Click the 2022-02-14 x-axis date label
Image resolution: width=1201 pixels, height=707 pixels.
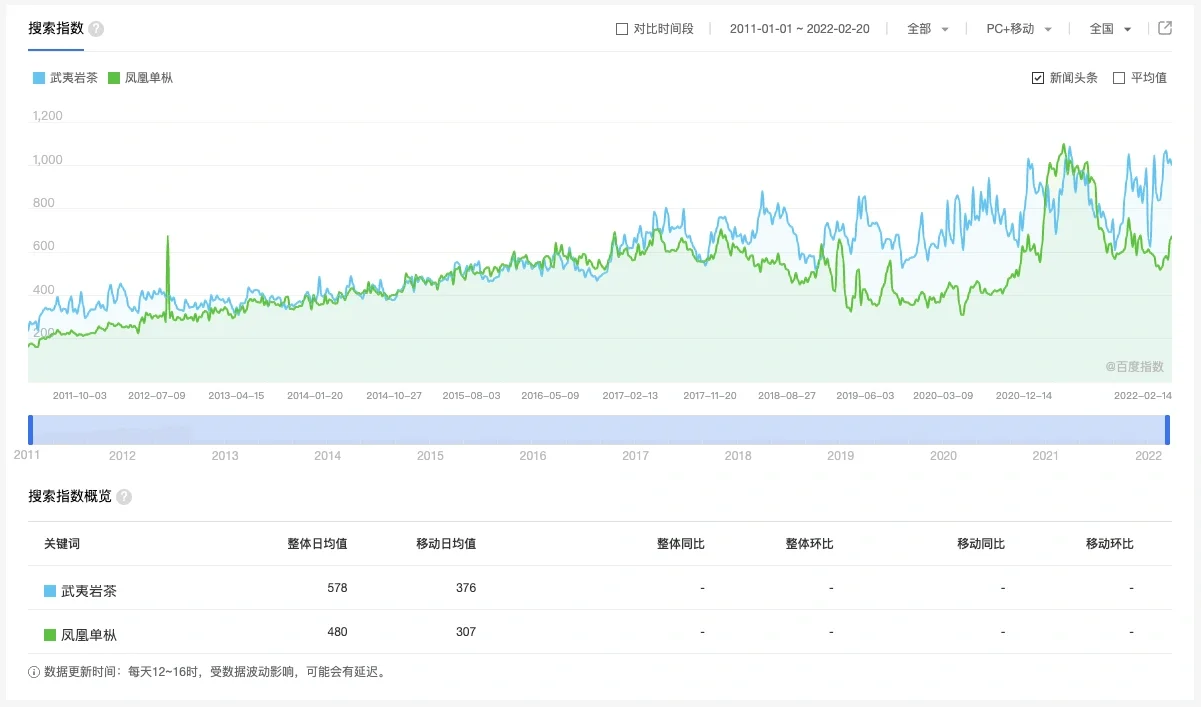click(x=1143, y=396)
